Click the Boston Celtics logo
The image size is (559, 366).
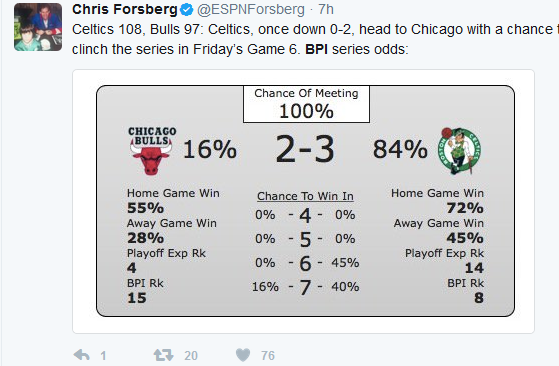click(x=460, y=151)
